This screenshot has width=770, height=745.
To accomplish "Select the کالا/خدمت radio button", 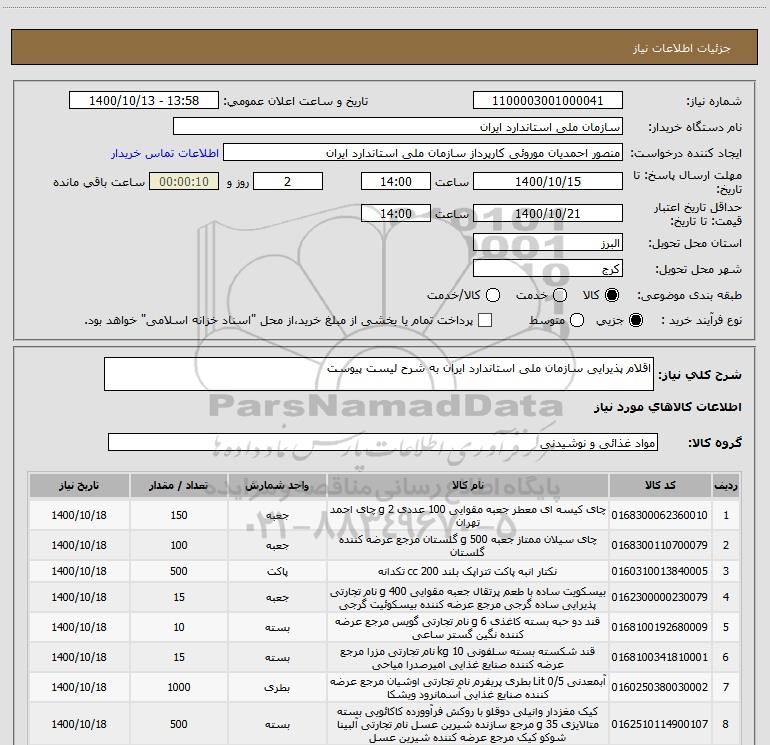I will (x=493, y=295).
